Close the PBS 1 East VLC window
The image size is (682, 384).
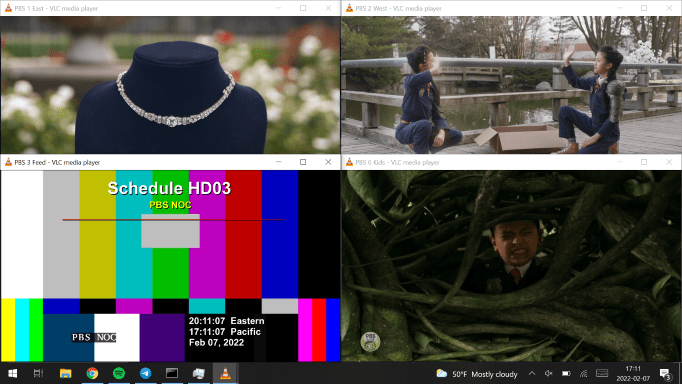328,8
